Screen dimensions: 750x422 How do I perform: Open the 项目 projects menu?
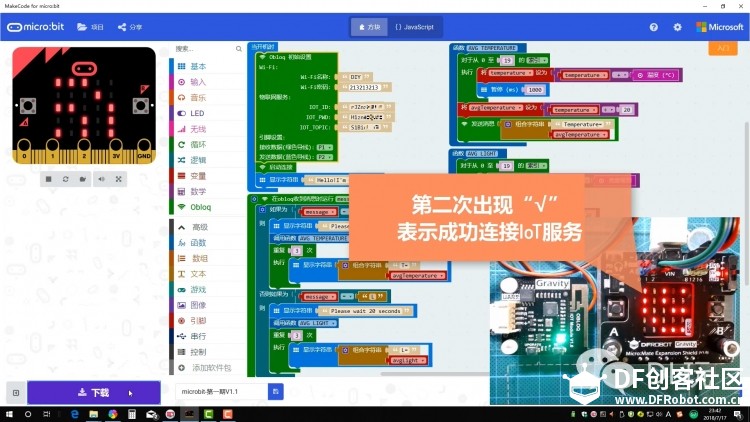point(90,27)
